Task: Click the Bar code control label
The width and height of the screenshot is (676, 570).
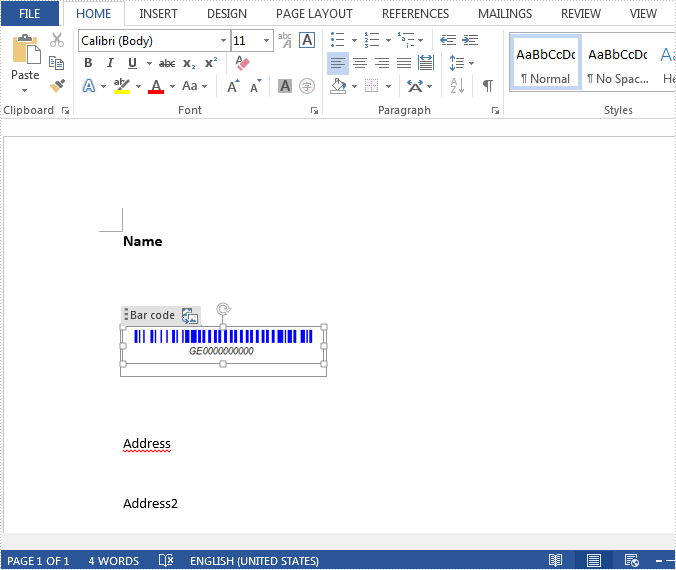Action: [152, 315]
